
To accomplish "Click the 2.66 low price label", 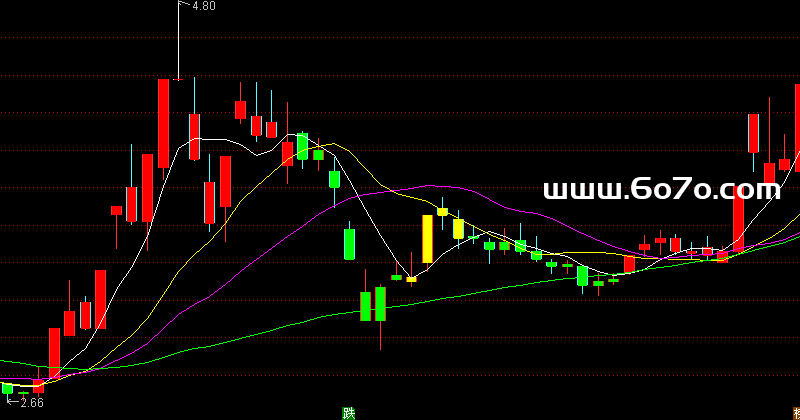I will pos(31,403).
